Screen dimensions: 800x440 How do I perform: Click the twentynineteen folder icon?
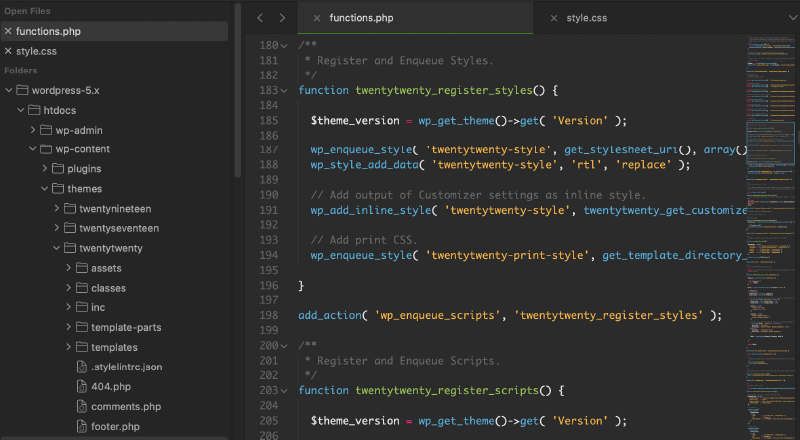[70, 209]
